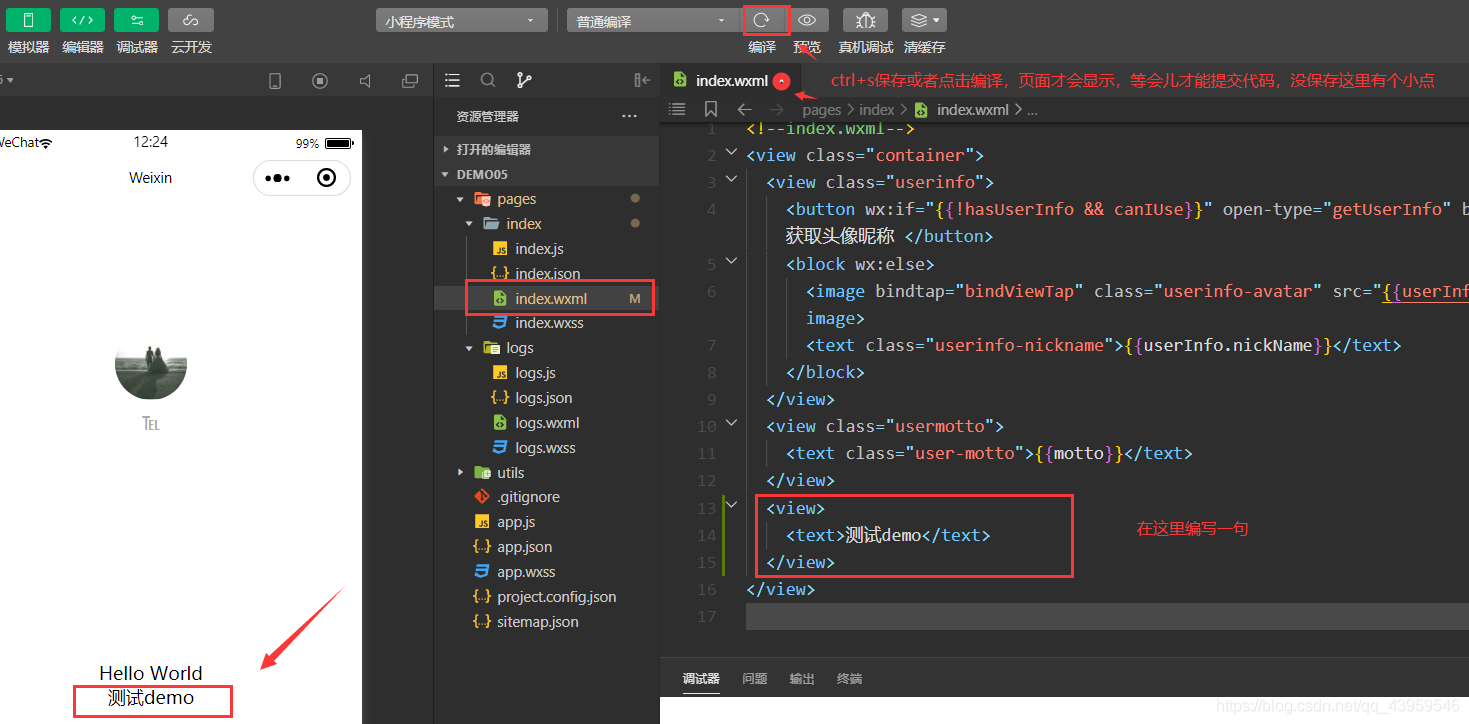Click the phone device icon in simulator toolbar

click(275, 81)
